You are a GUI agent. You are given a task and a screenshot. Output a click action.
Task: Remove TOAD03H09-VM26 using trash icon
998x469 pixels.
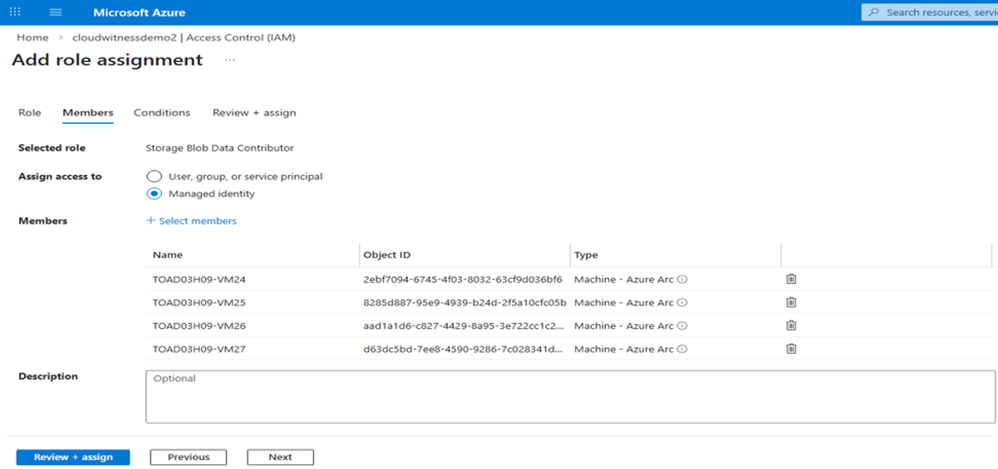click(791, 325)
